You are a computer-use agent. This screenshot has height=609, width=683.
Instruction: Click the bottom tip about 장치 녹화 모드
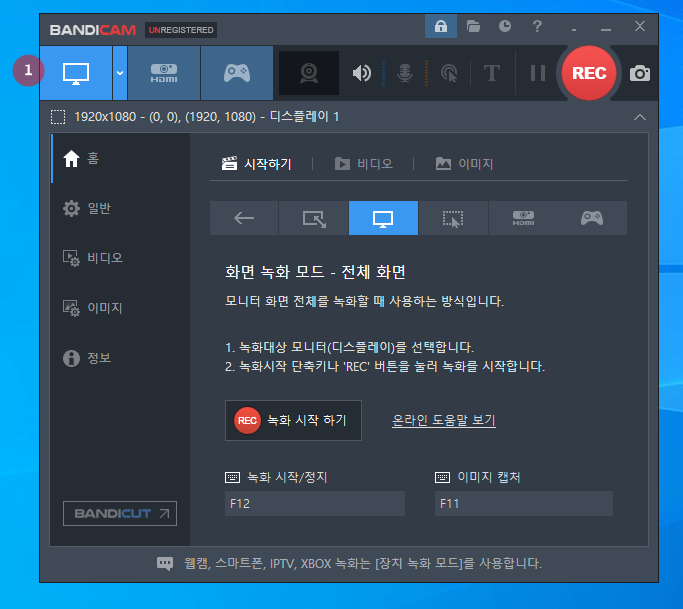(363, 564)
